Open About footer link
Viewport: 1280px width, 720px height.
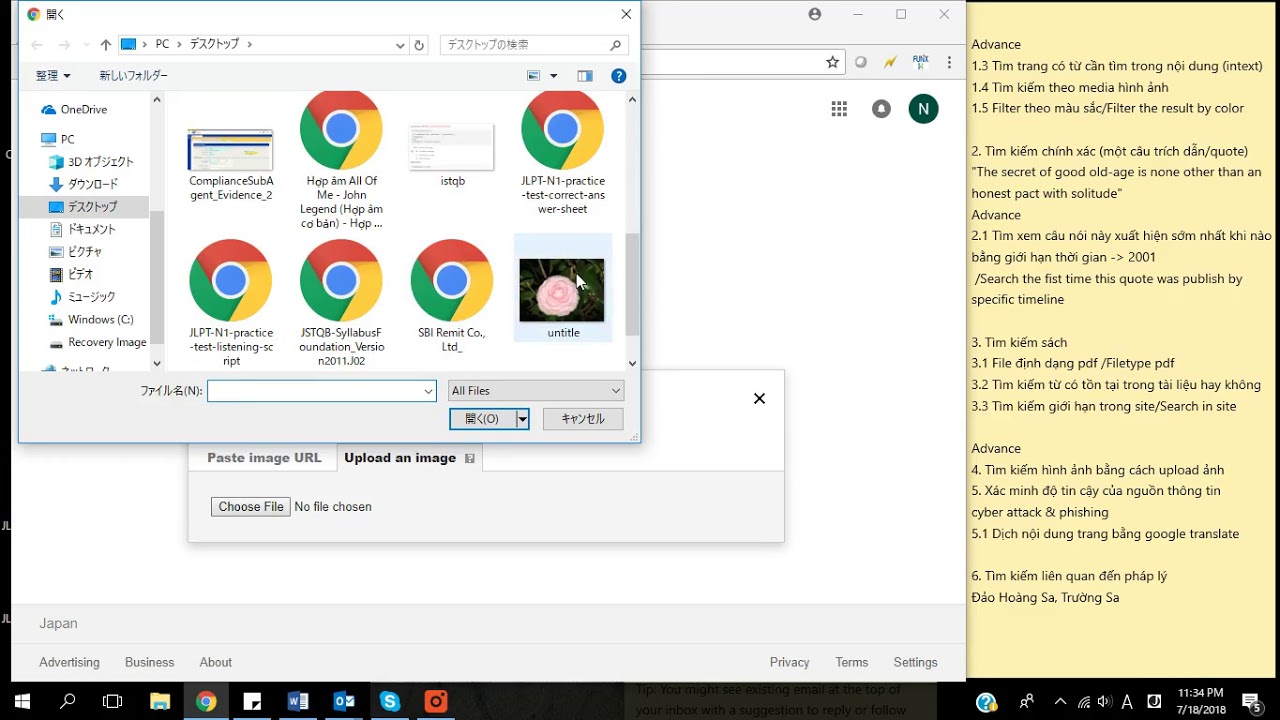(215, 662)
